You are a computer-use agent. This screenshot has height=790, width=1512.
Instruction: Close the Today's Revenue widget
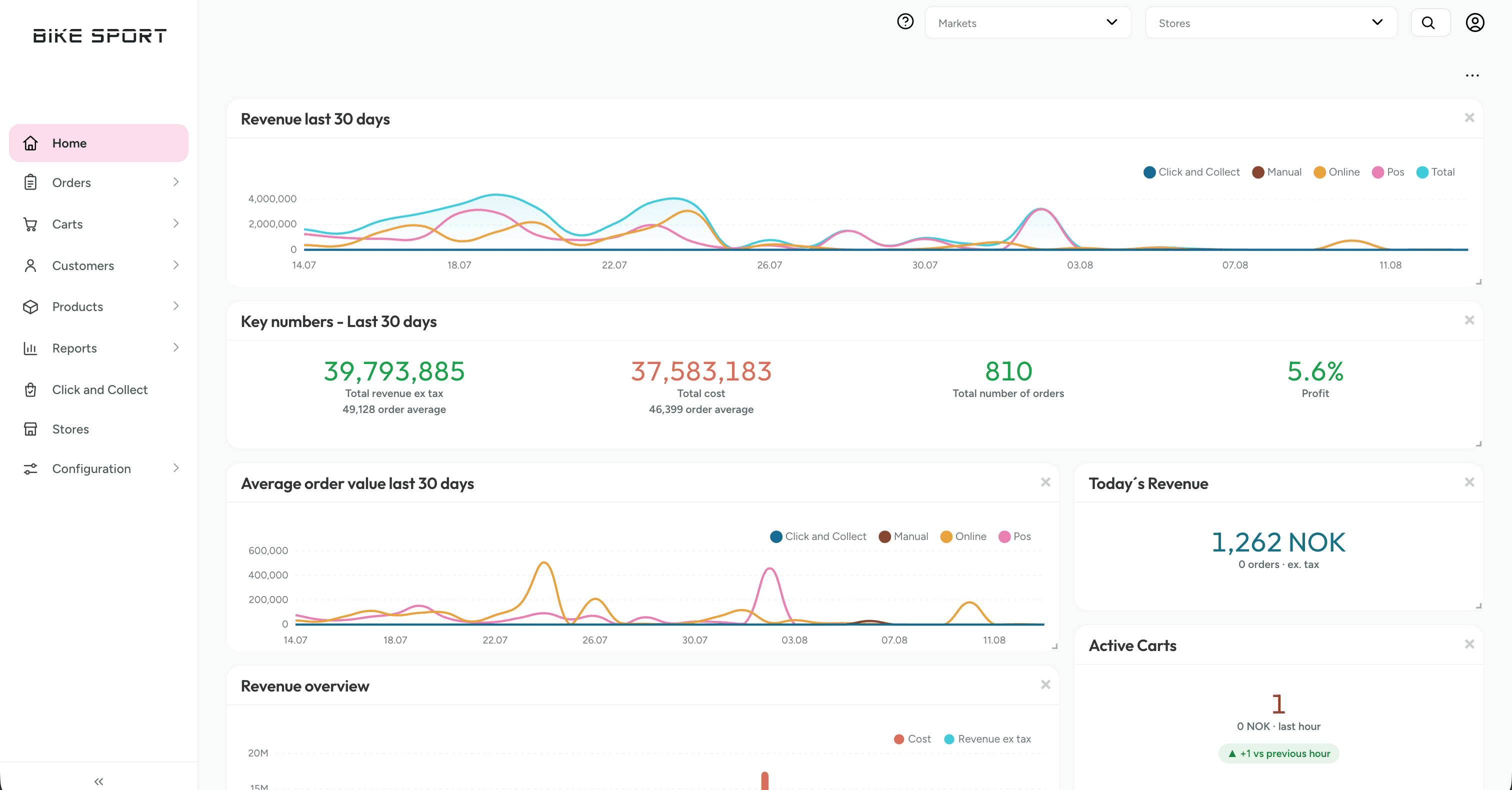[x=1469, y=482]
